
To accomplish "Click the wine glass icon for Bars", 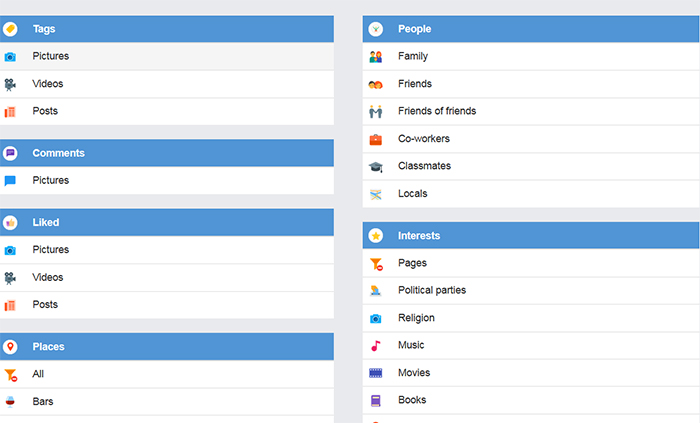I will point(10,402).
